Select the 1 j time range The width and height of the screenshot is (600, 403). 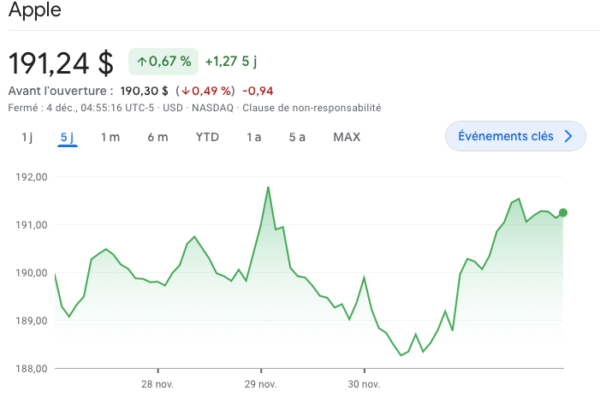(27, 137)
